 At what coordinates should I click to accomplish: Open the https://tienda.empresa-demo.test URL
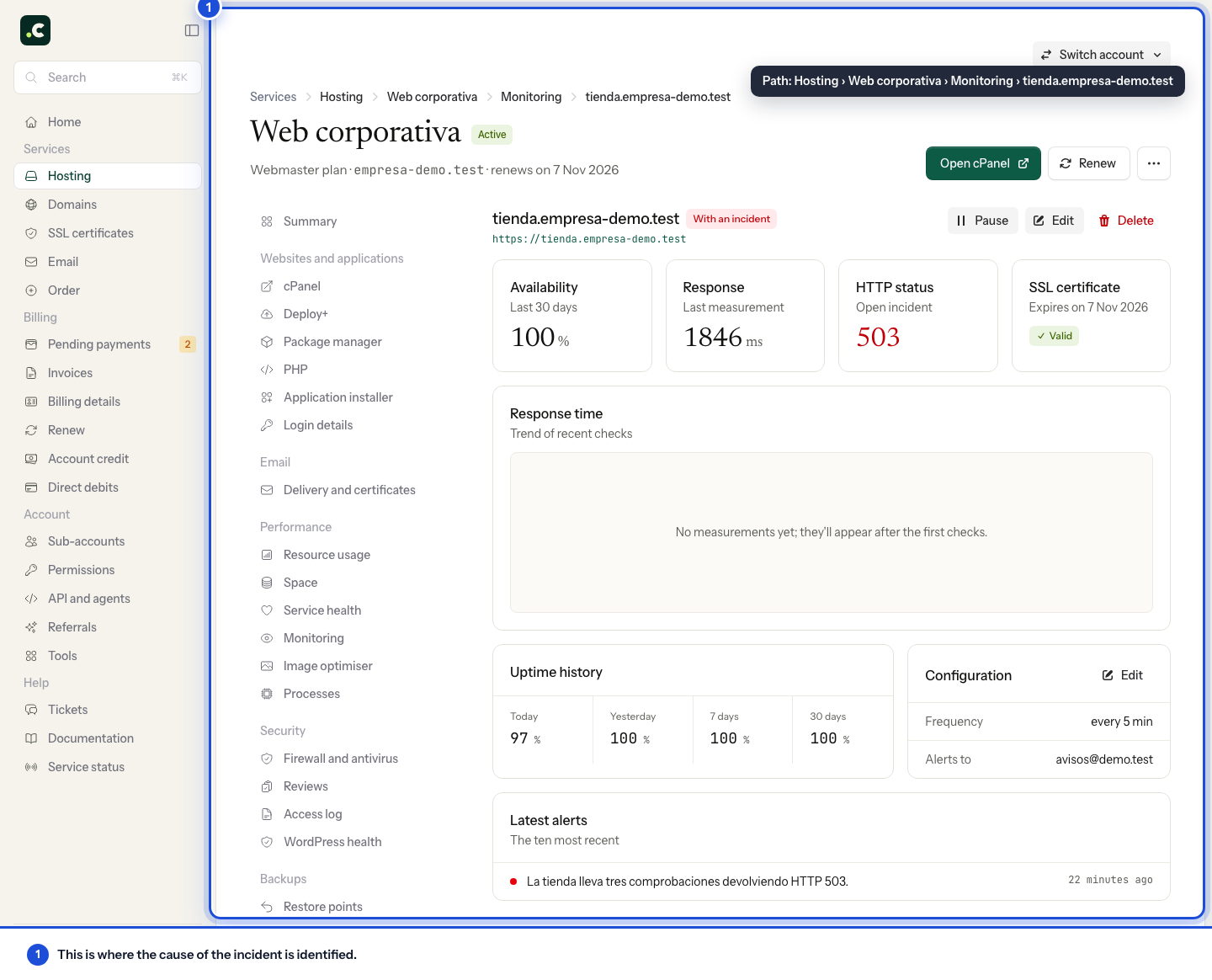(x=589, y=239)
